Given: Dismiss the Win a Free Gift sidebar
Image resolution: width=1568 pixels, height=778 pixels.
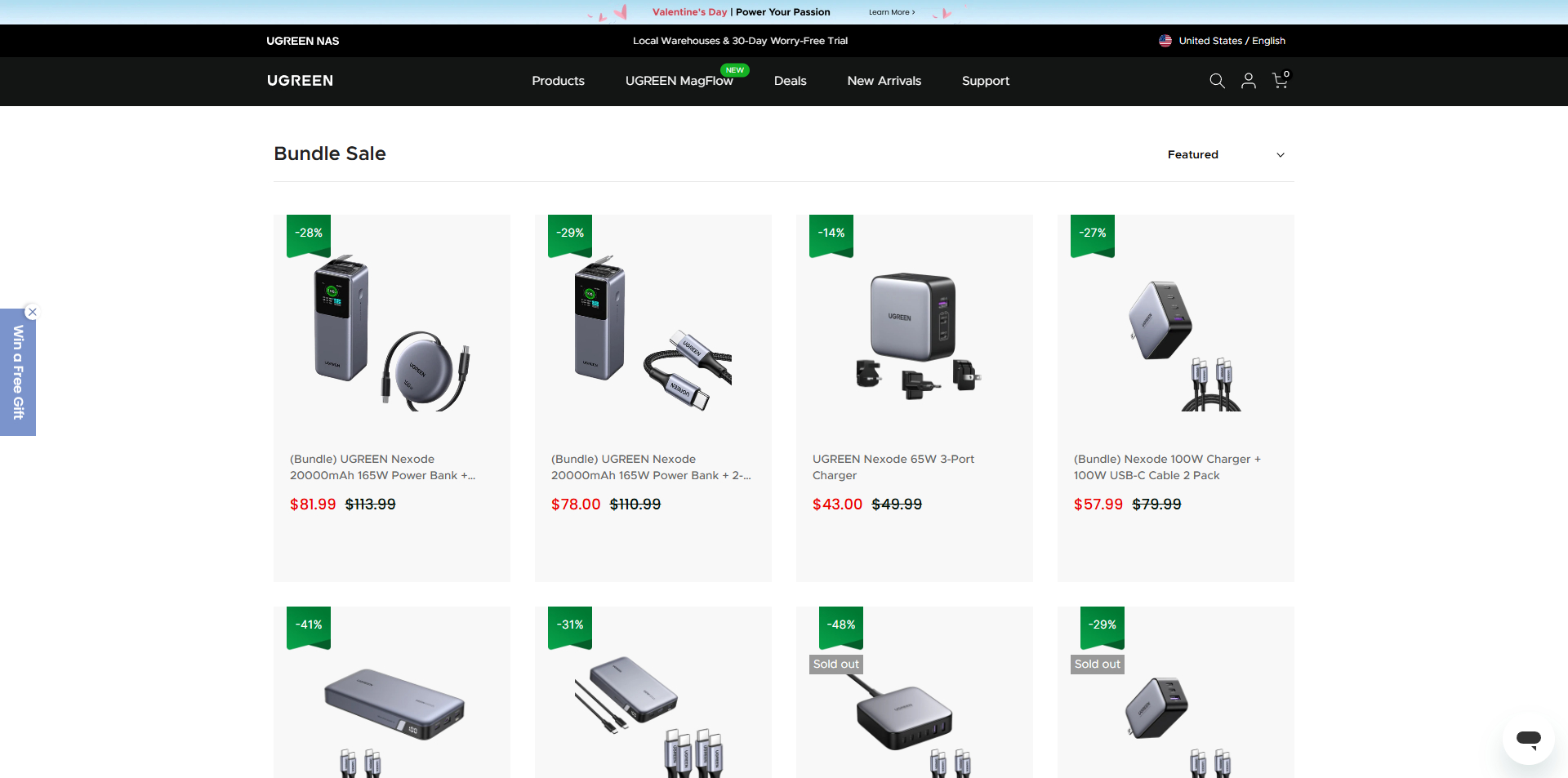Looking at the screenshot, I should pyautogui.click(x=32, y=312).
